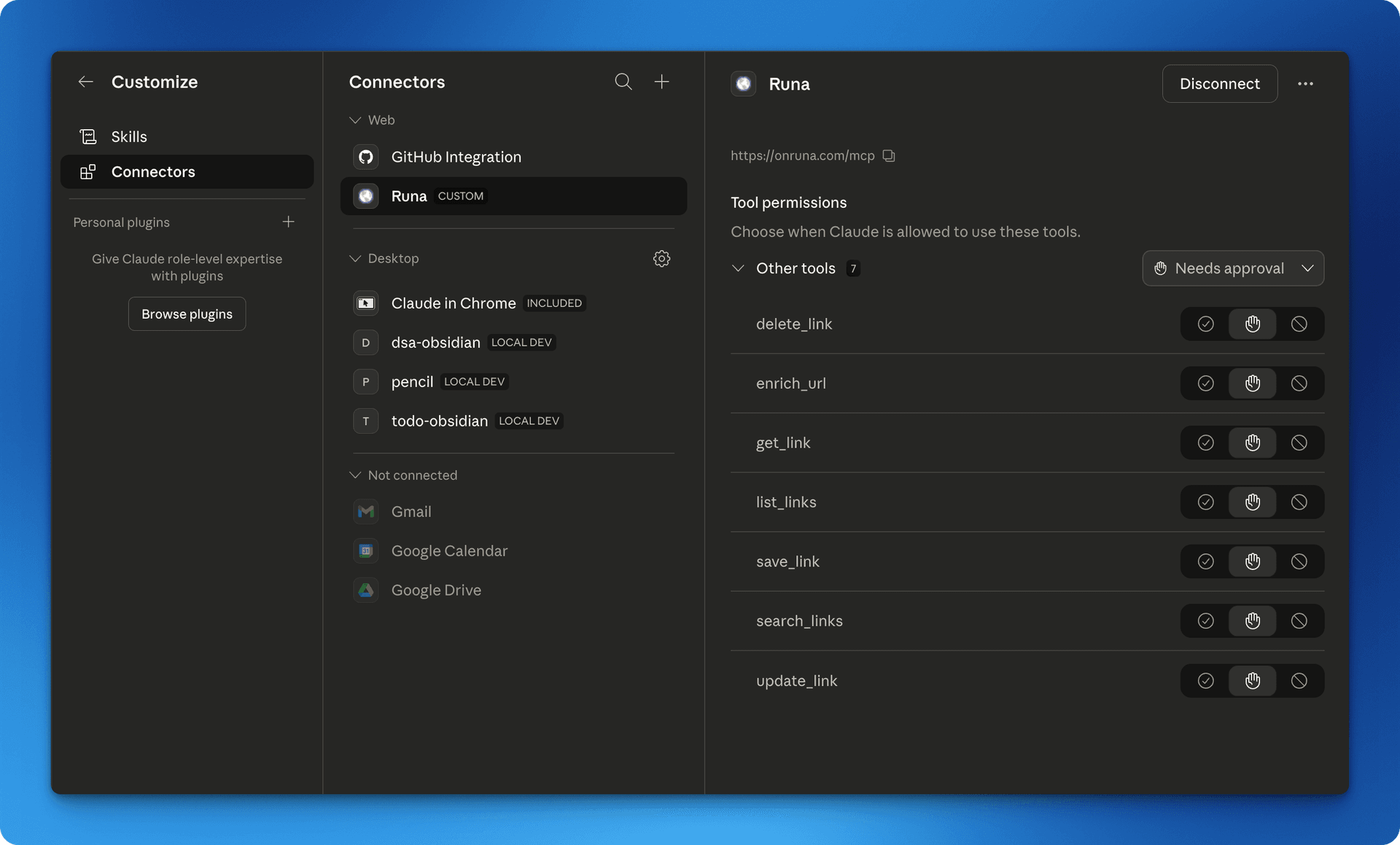Set enrich_url to needs approval

coord(1252,383)
